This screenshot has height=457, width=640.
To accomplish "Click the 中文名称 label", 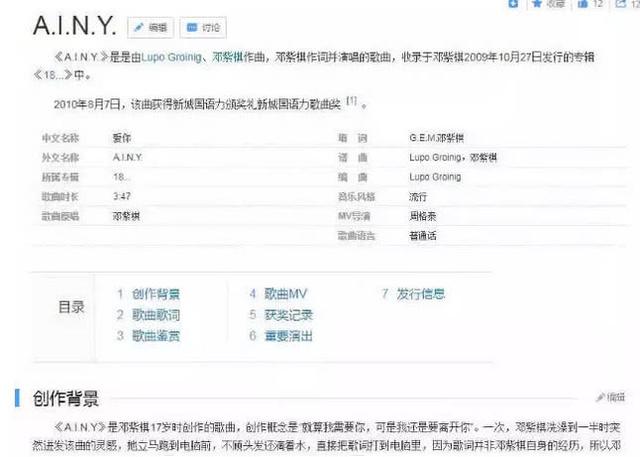I will pos(60,138).
